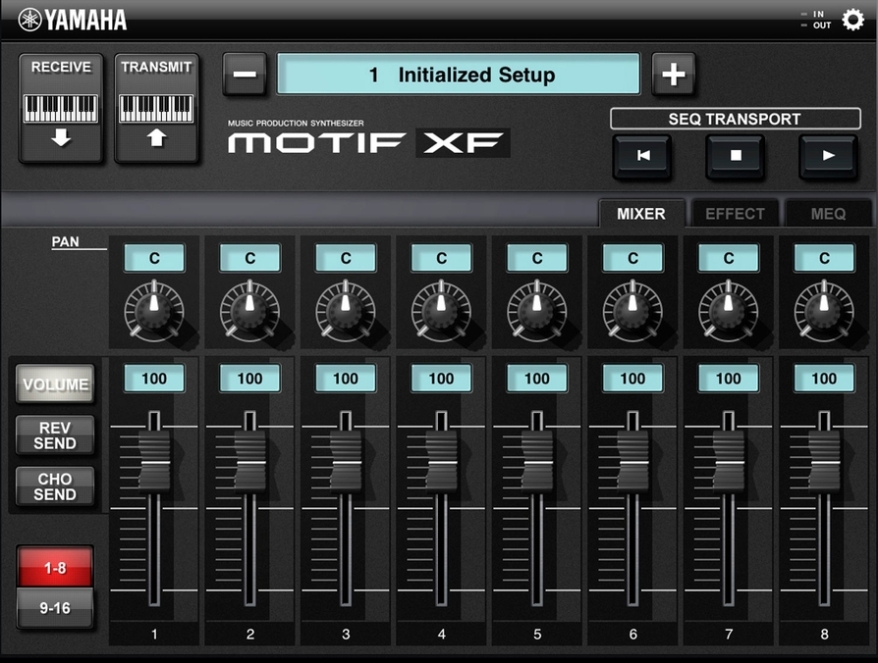The width and height of the screenshot is (878, 663).
Task: Click the channel number 3 label
Action: click(345, 634)
